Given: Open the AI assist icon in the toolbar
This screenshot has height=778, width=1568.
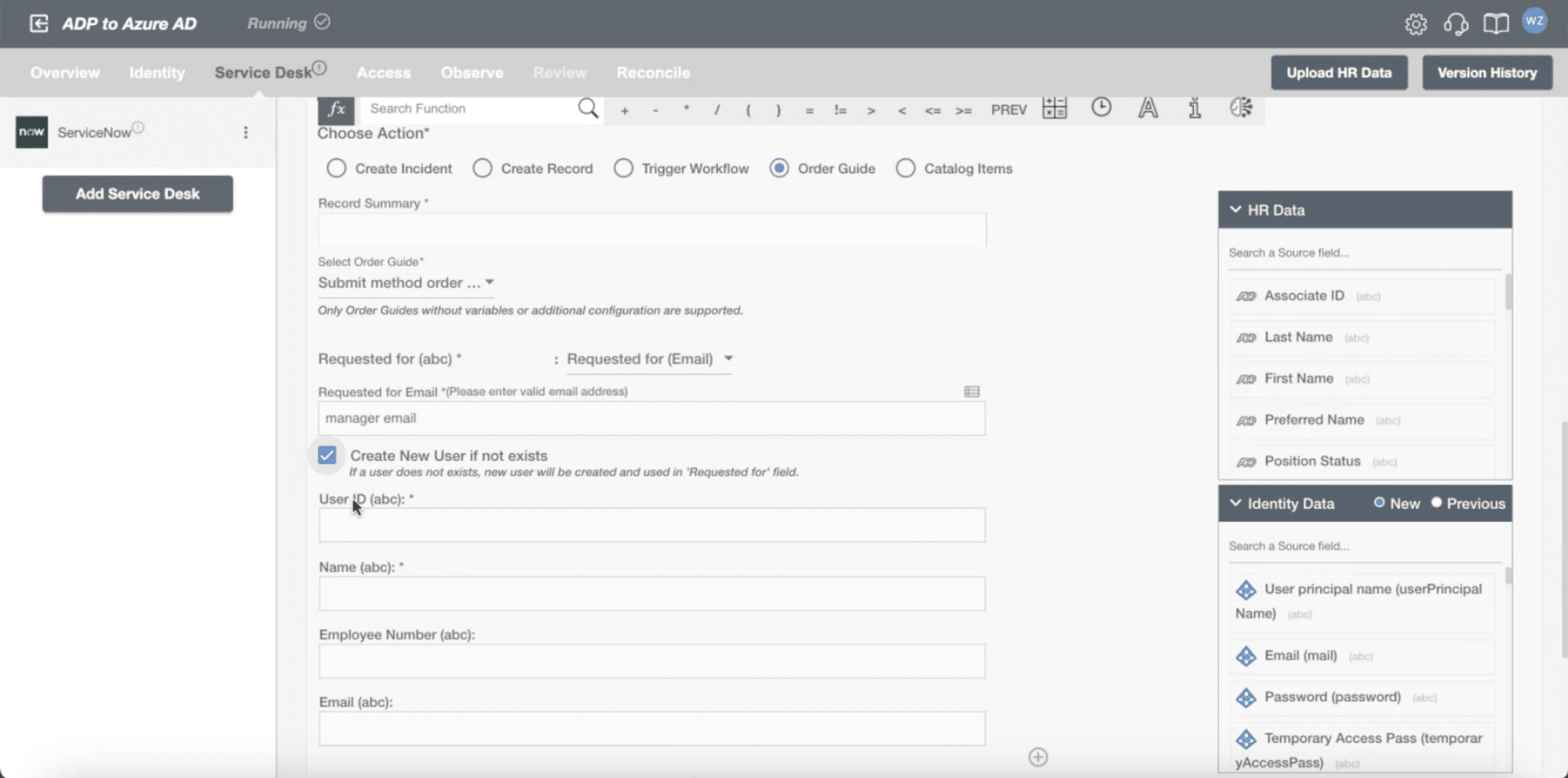Looking at the screenshot, I should pos(1241,108).
